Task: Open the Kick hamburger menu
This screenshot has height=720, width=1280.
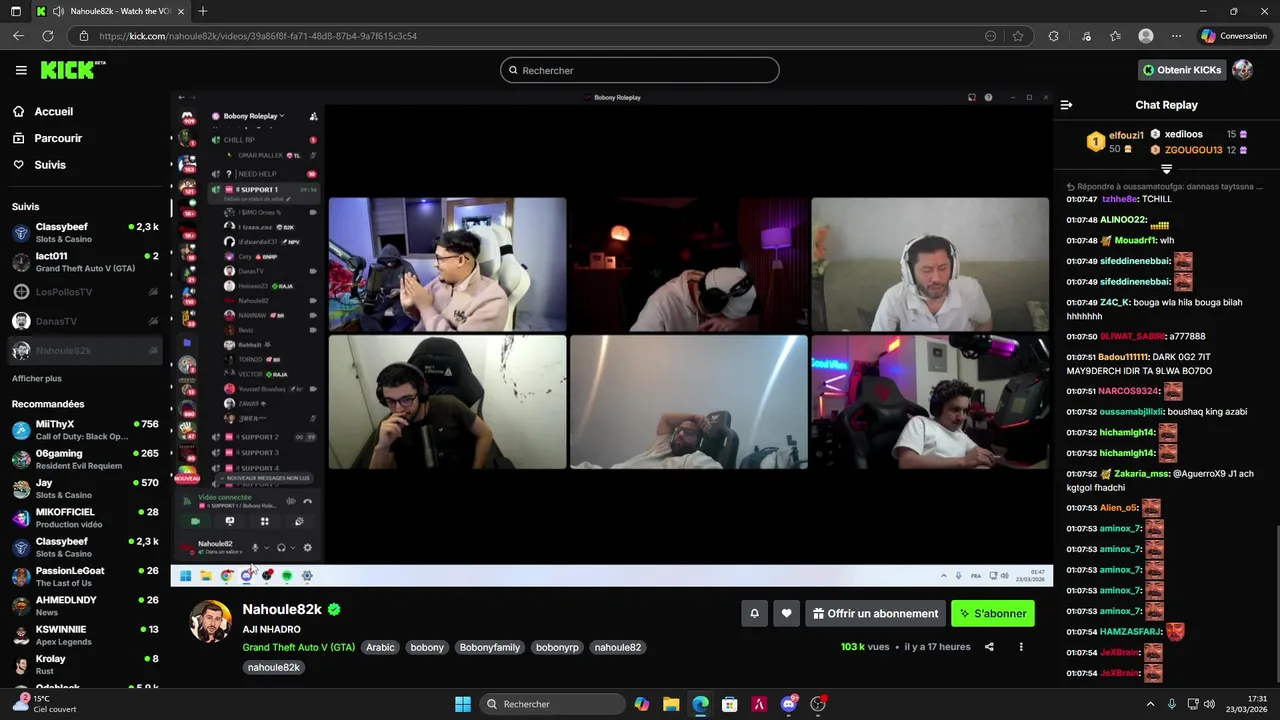Action: point(21,70)
